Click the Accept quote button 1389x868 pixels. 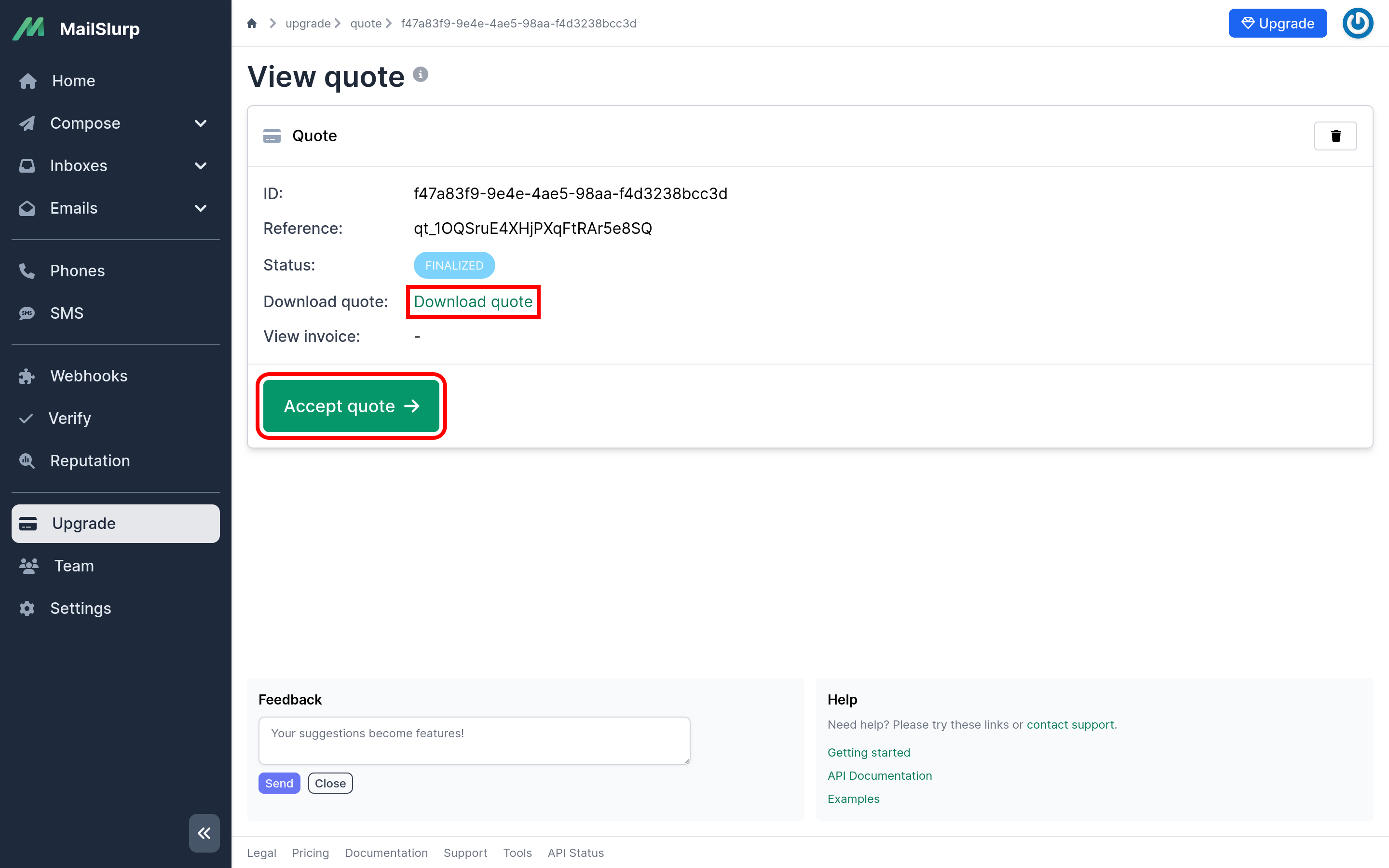tap(351, 406)
